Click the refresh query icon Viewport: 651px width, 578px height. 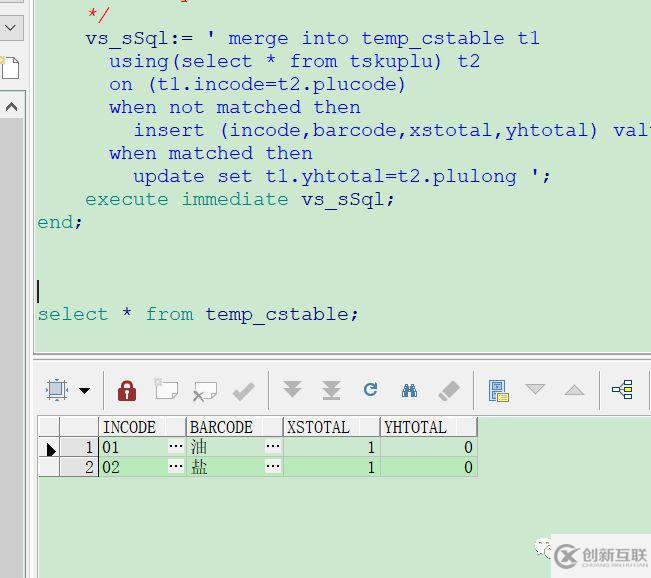370,389
